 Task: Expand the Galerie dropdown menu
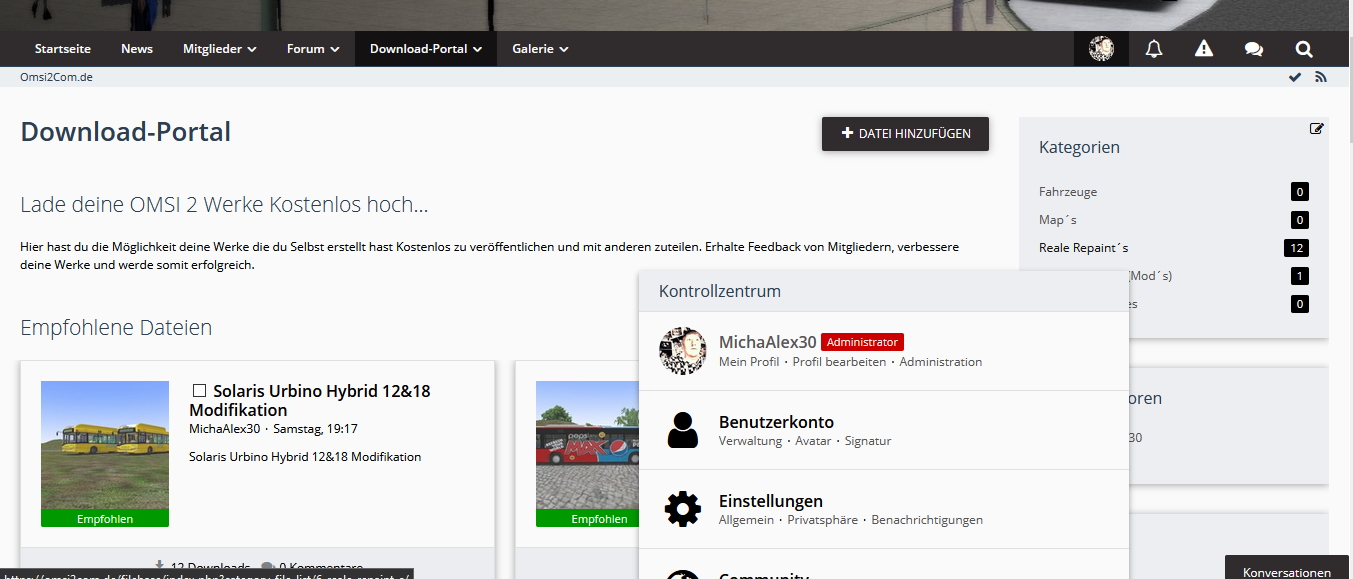pyautogui.click(x=540, y=49)
